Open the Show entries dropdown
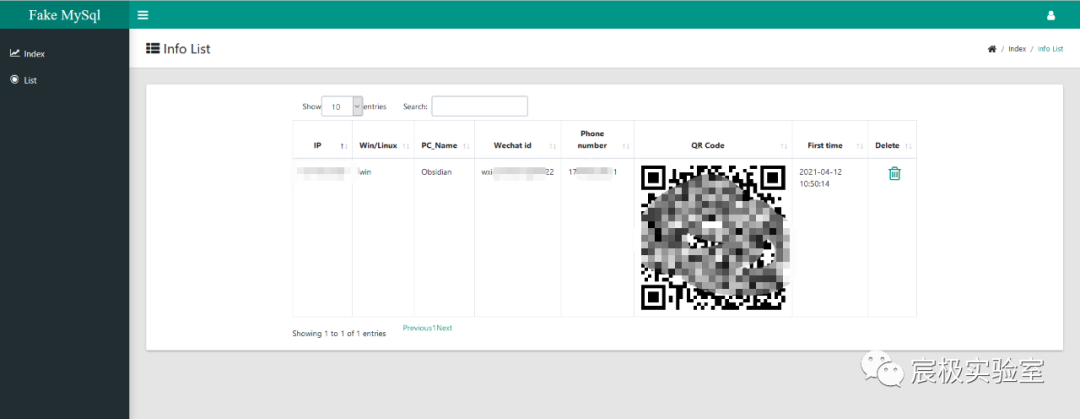Viewport: 1080px width, 419px height. coord(342,106)
